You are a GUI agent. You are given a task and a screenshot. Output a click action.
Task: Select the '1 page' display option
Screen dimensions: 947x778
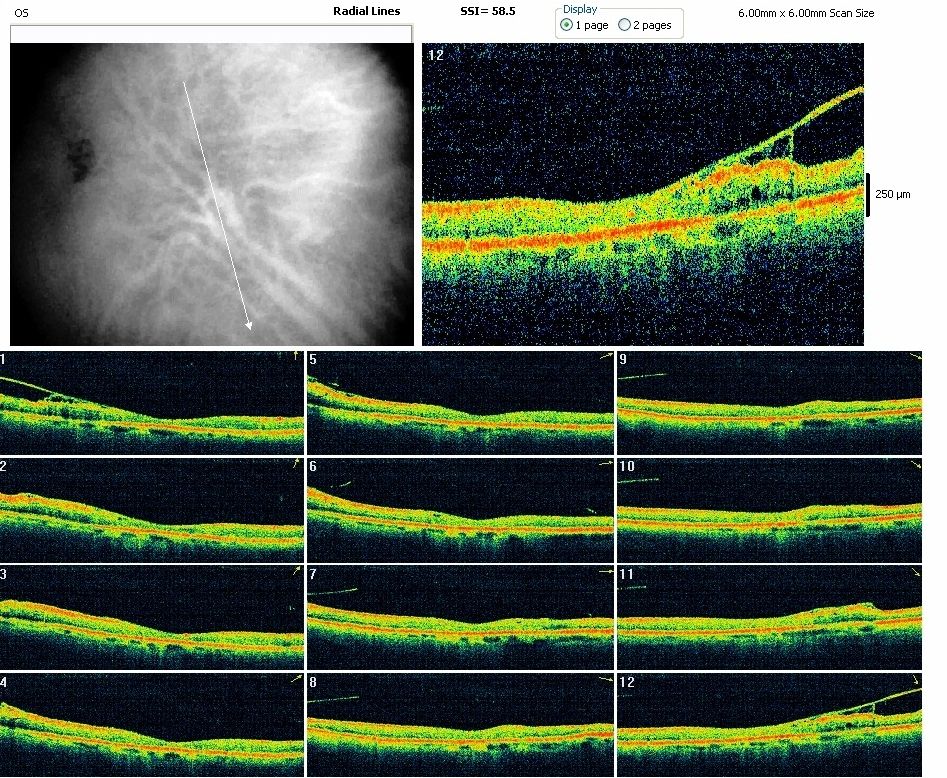click(584, 25)
